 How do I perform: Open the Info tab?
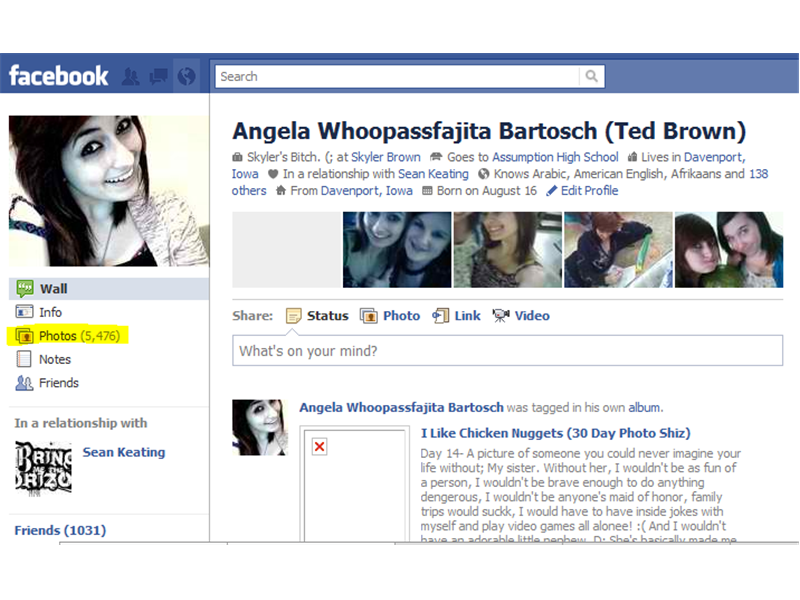coord(51,312)
